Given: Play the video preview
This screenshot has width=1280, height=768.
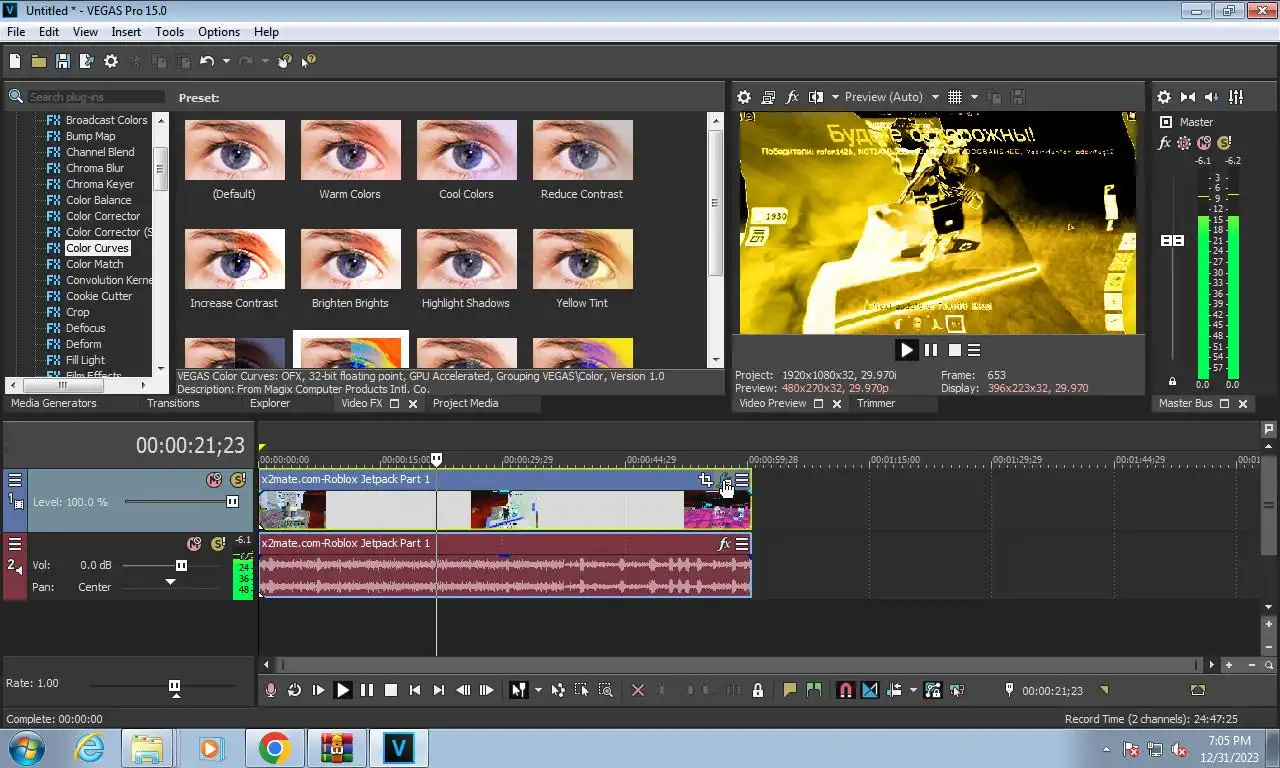Looking at the screenshot, I should (x=907, y=350).
